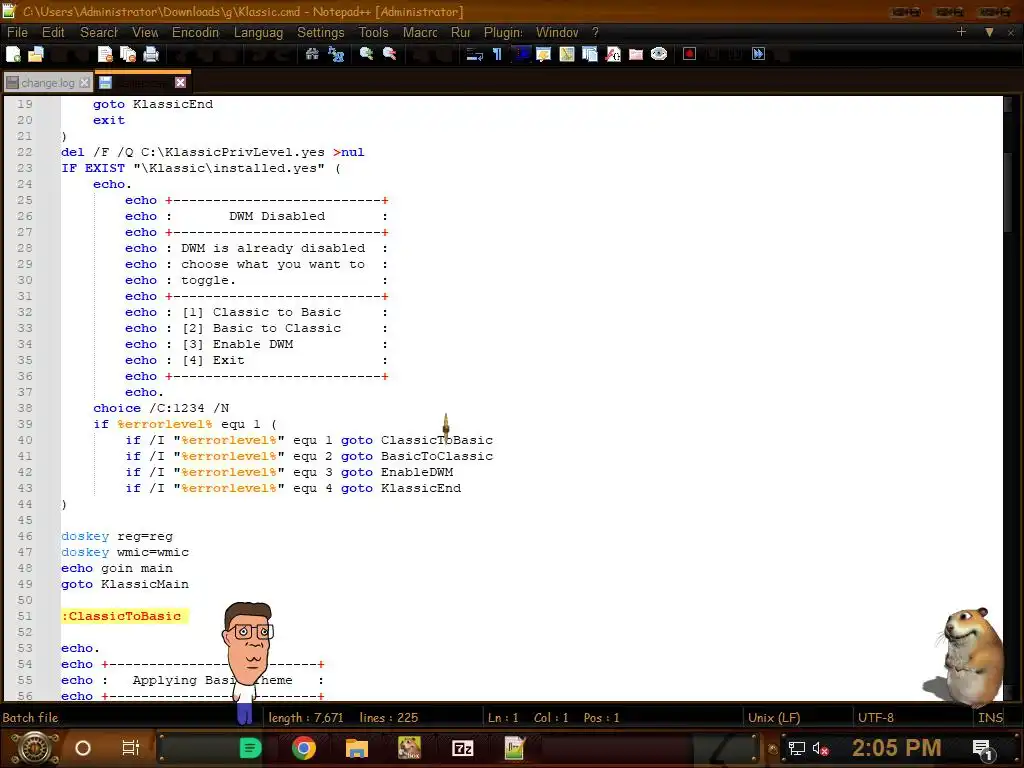1024x768 pixels.
Task: Open the Macro menu
Action: click(x=420, y=33)
